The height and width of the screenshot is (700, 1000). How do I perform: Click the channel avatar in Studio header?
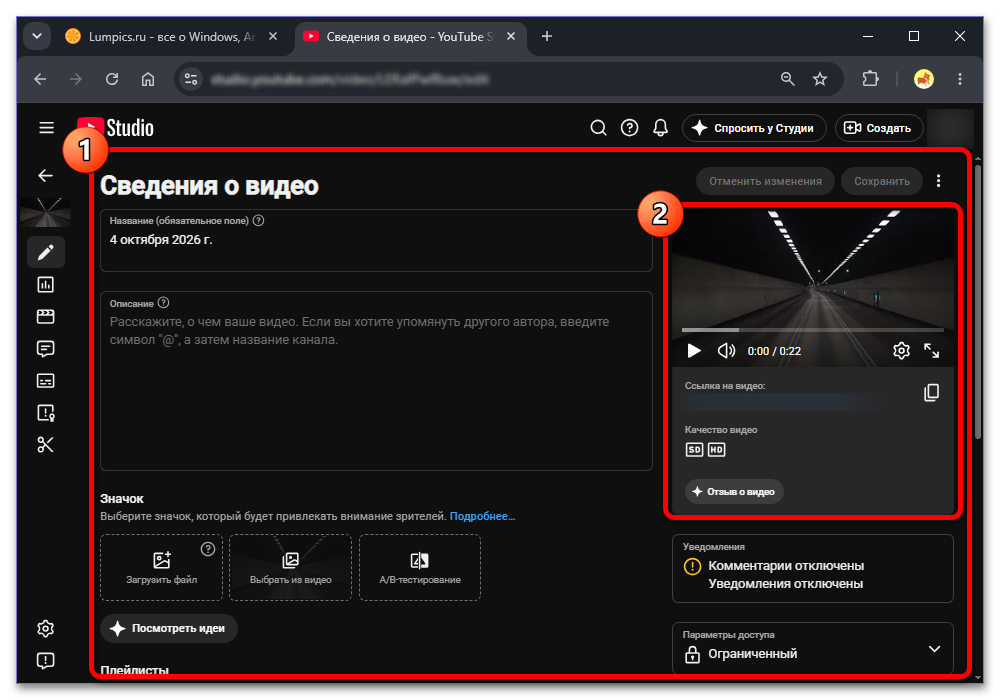(950, 128)
